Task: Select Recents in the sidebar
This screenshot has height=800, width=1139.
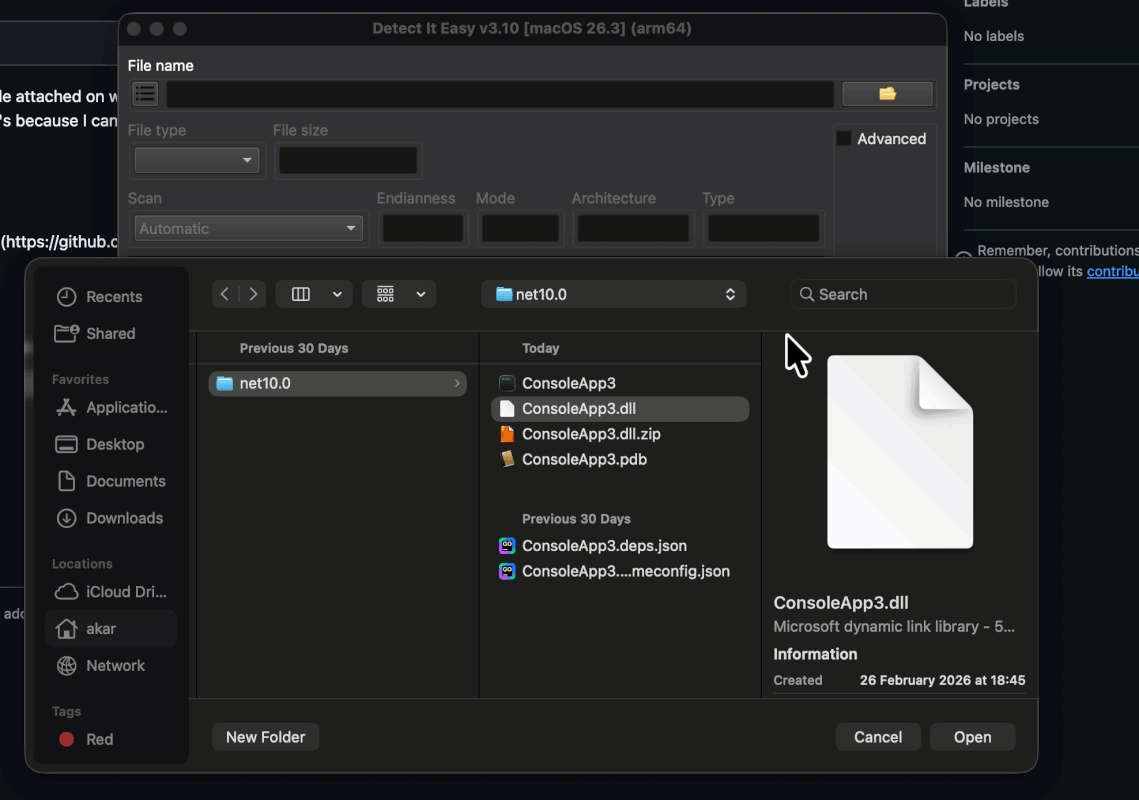Action: (x=111, y=296)
